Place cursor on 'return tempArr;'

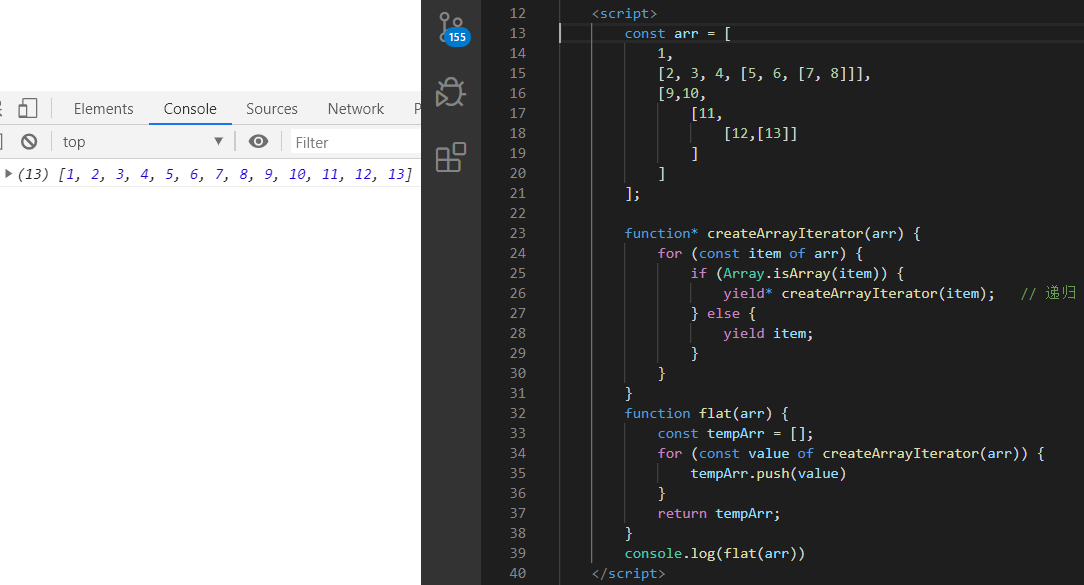(x=719, y=513)
